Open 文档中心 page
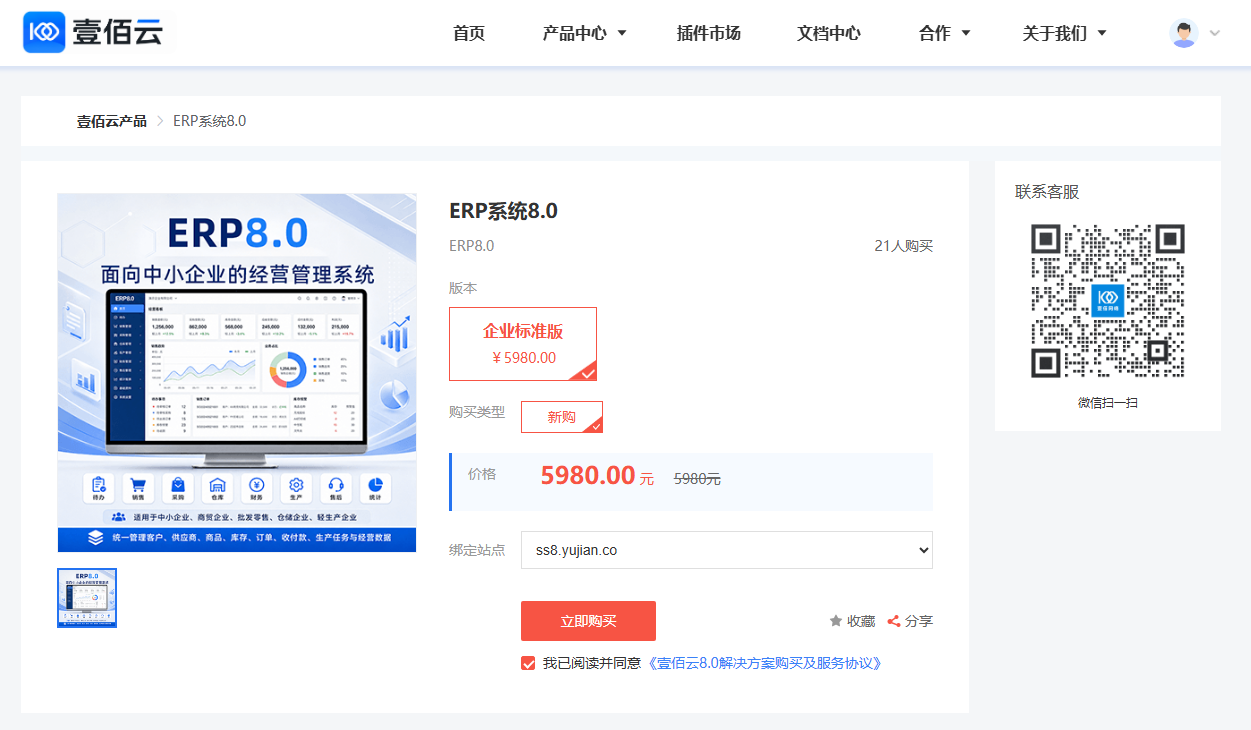This screenshot has height=730, width=1251. (x=829, y=33)
